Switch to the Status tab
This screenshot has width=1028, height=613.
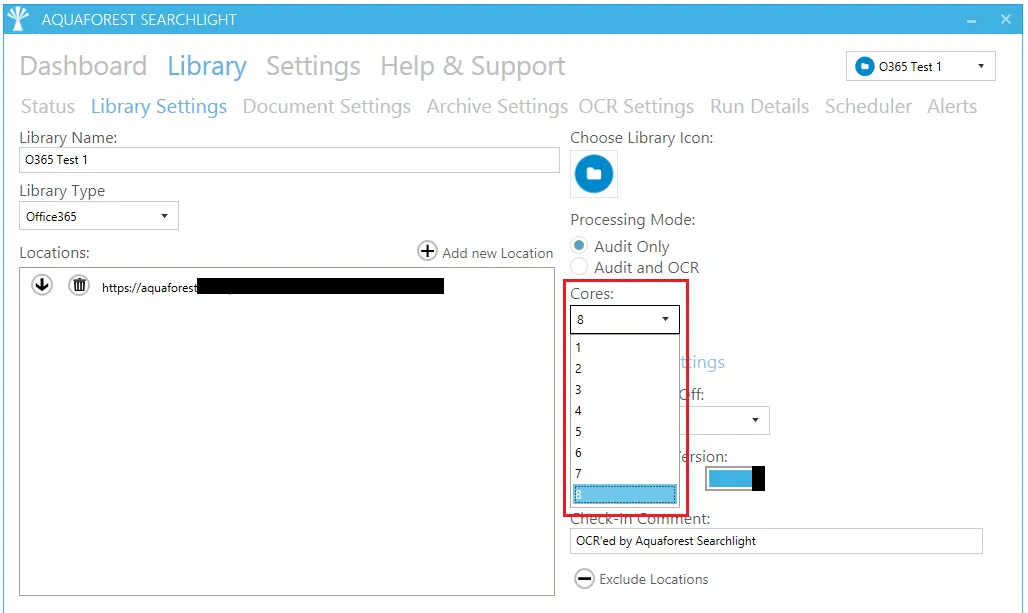(48, 106)
